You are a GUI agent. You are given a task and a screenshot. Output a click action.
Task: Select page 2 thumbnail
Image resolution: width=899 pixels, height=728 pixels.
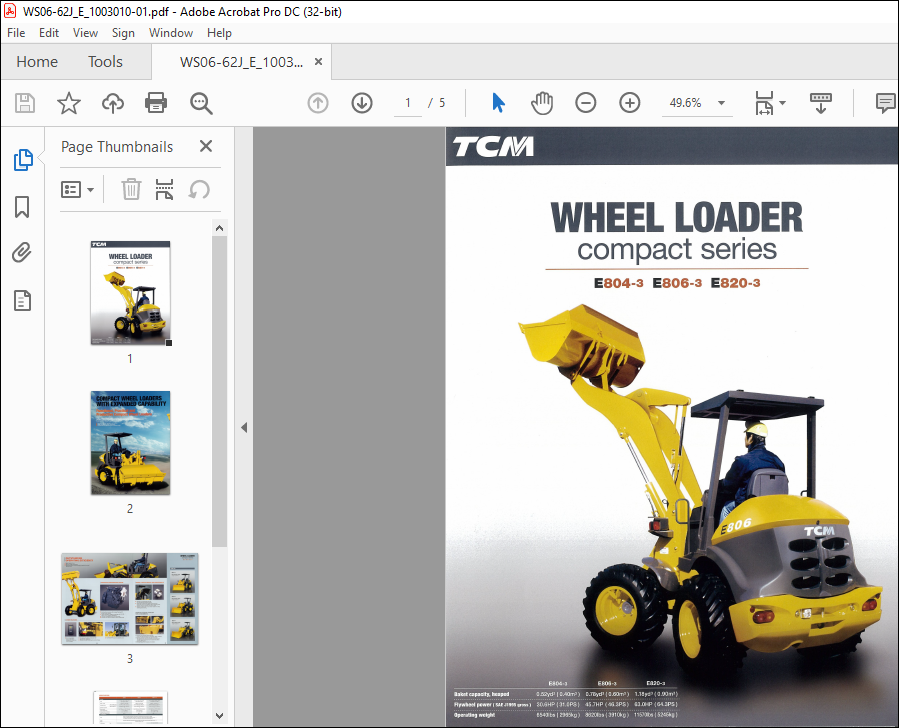click(131, 443)
